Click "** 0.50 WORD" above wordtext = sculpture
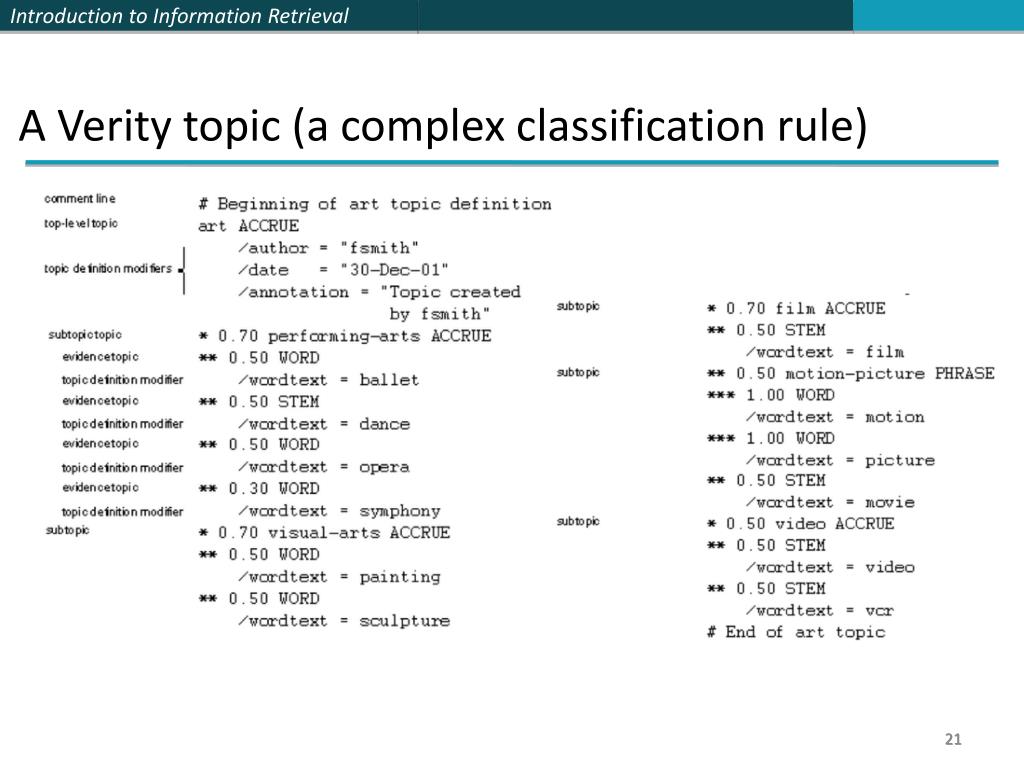The image size is (1024, 768). pos(259,599)
